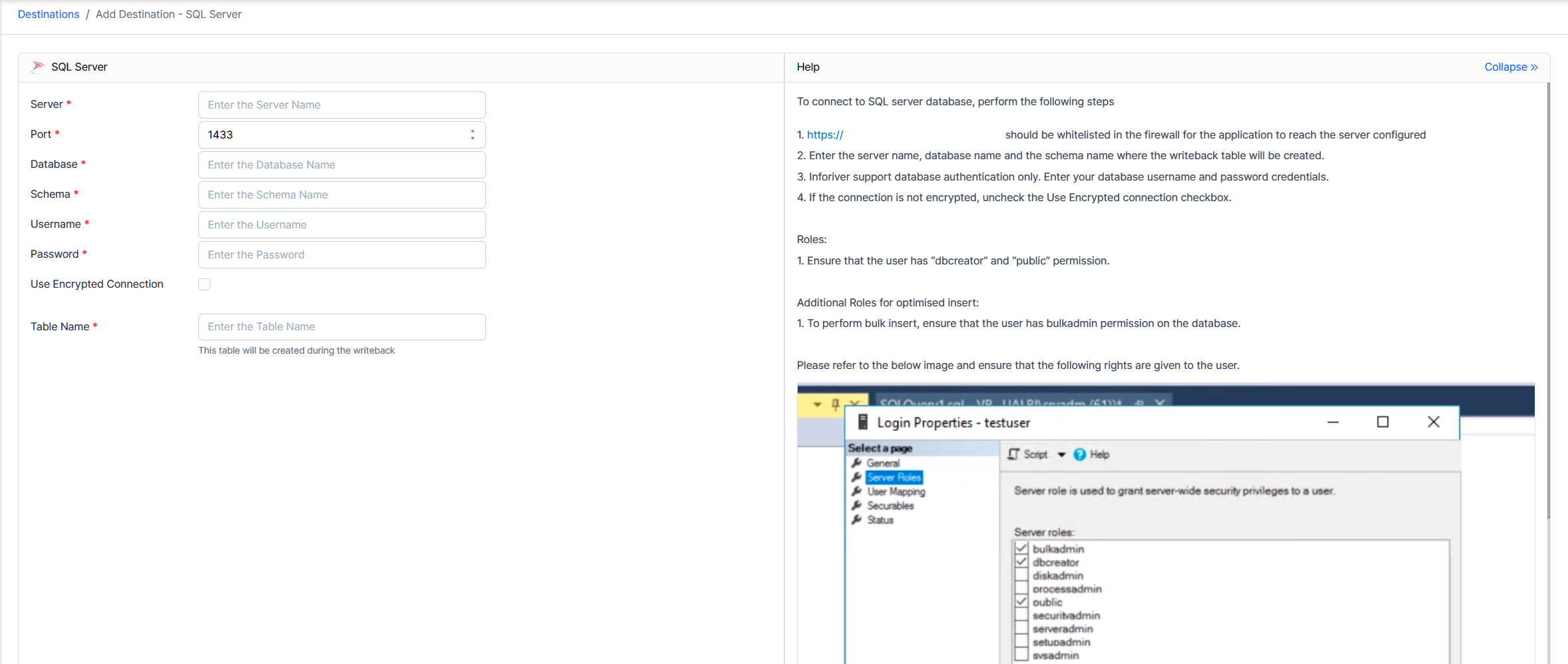Toggle the Use Encrypted Connection checkbox
Image resolution: width=1568 pixels, height=664 pixels.
[x=204, y=284]
